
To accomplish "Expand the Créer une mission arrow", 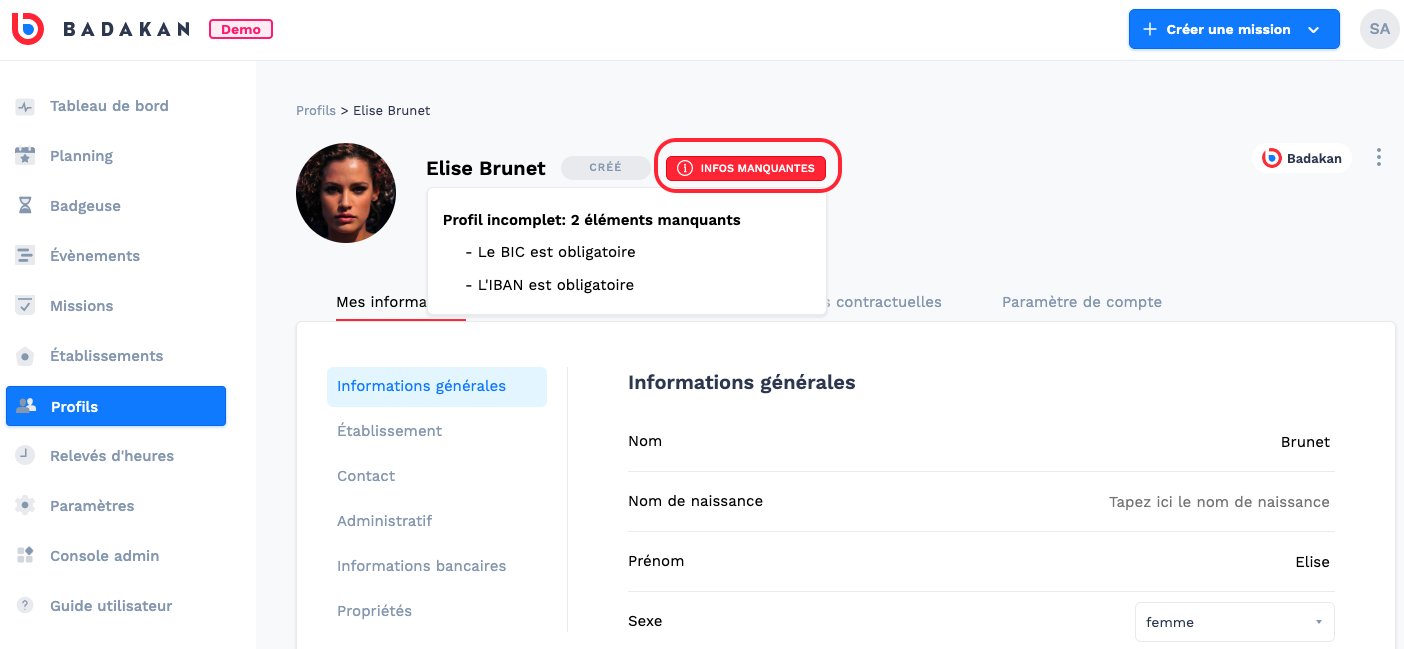I will coord(1313,30).
